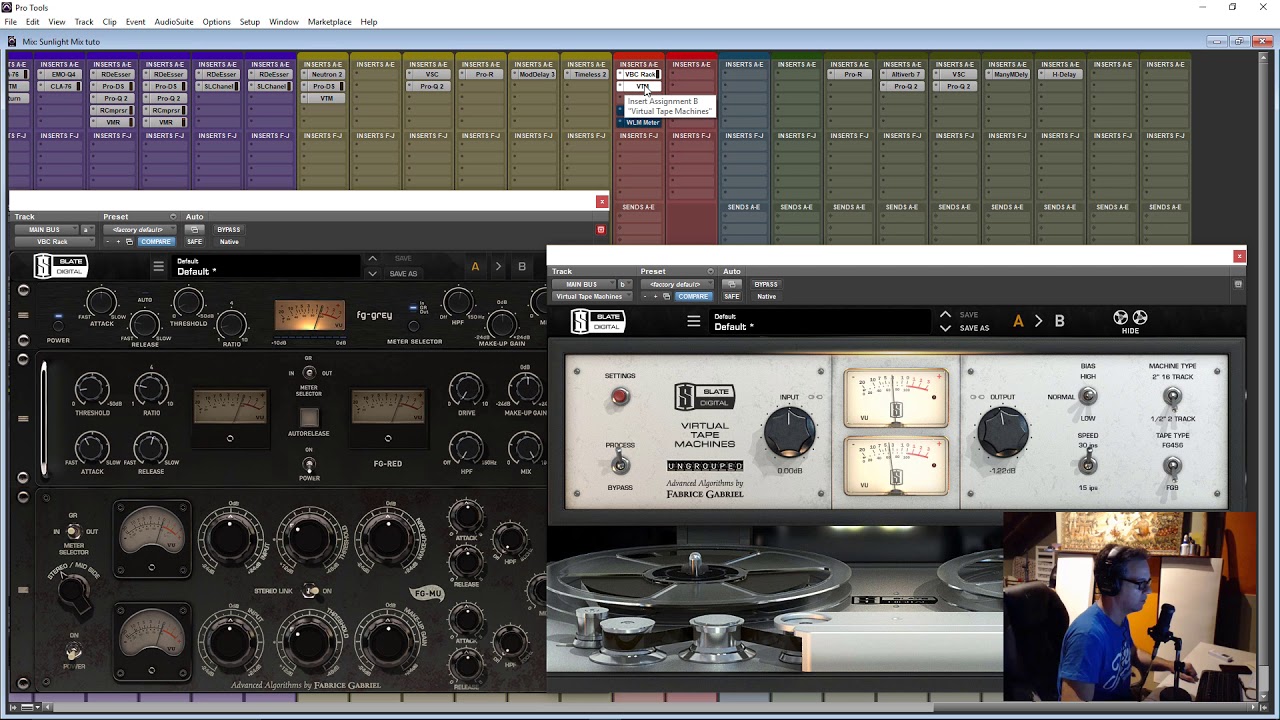Screen dimensions: 1280x720
Task: Click plus preset button in VTM window
Action: (656, 296)
